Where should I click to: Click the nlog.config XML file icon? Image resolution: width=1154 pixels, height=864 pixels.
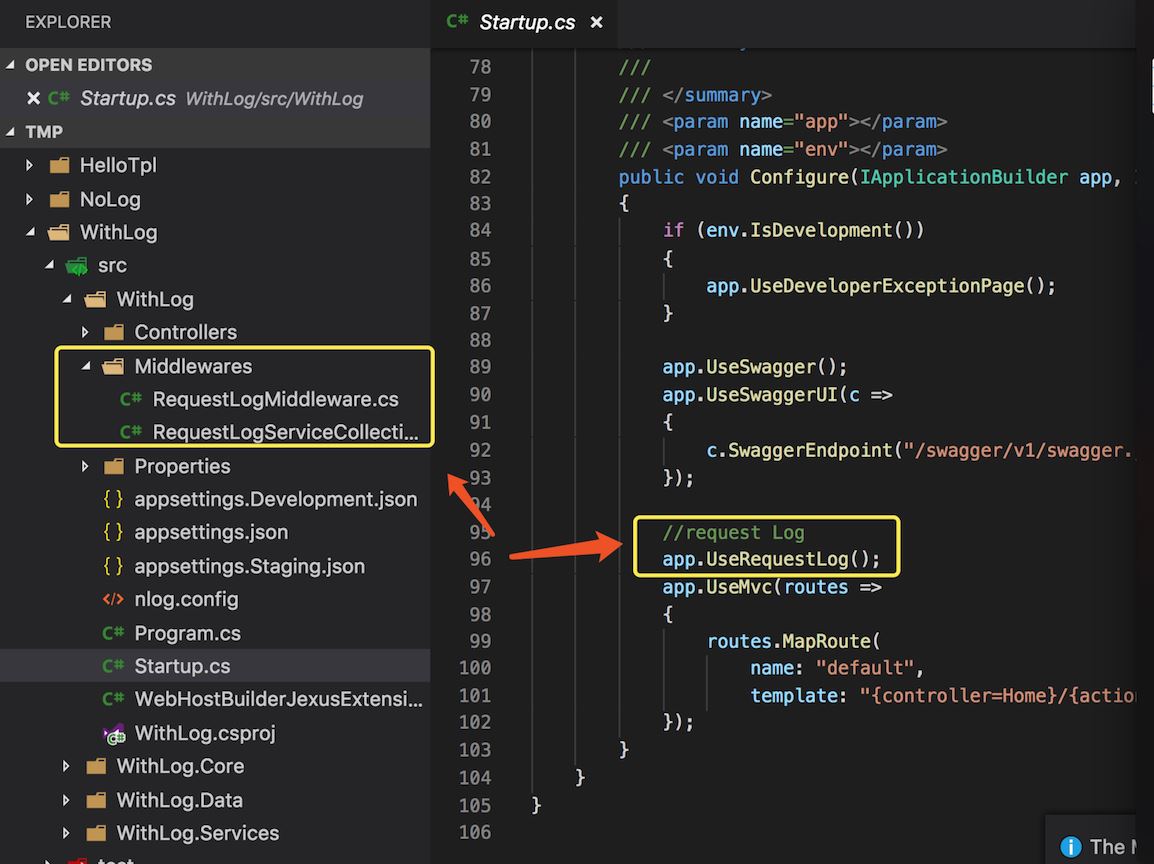[113, 600]
